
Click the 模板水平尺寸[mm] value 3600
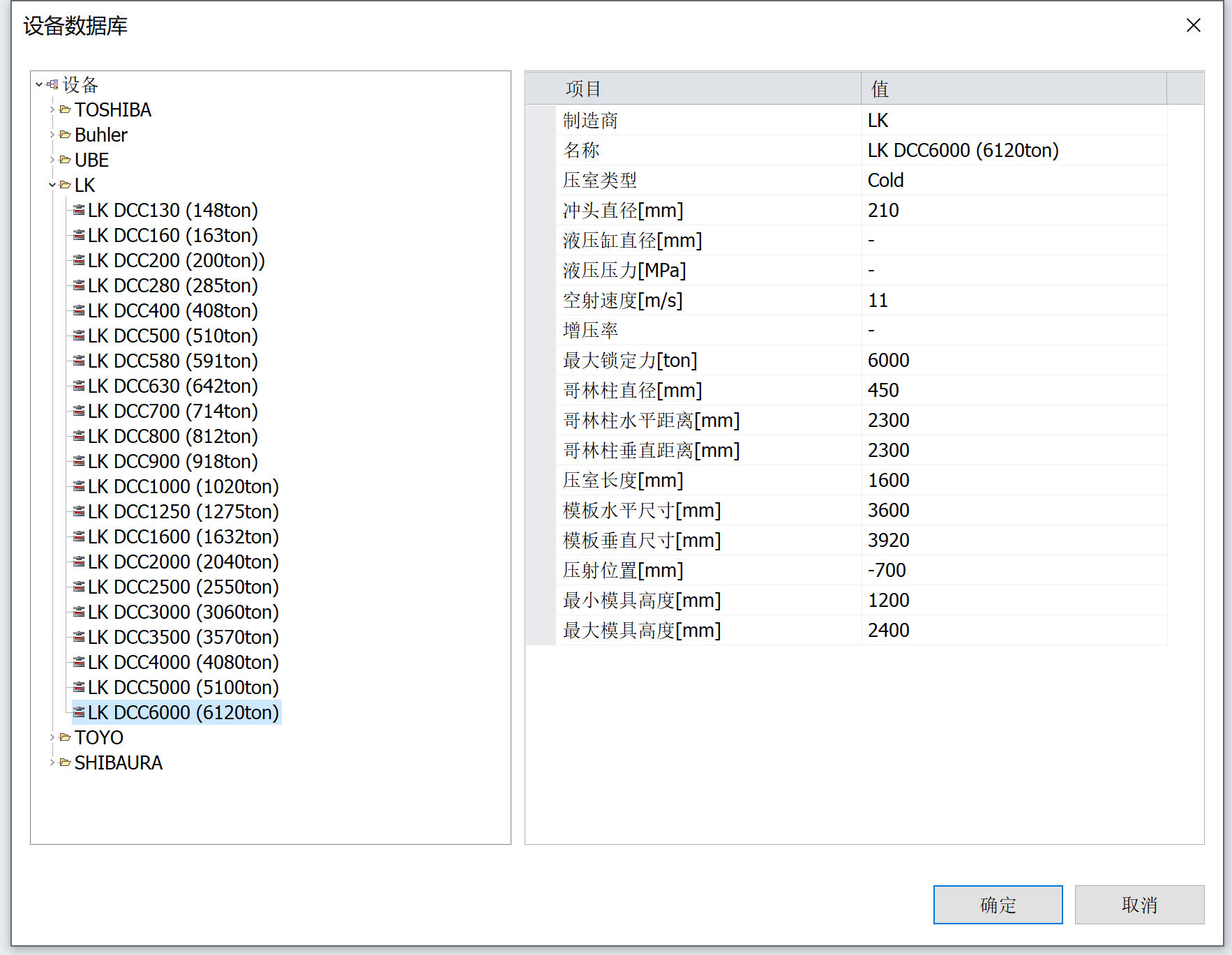(x=889, y=510)
